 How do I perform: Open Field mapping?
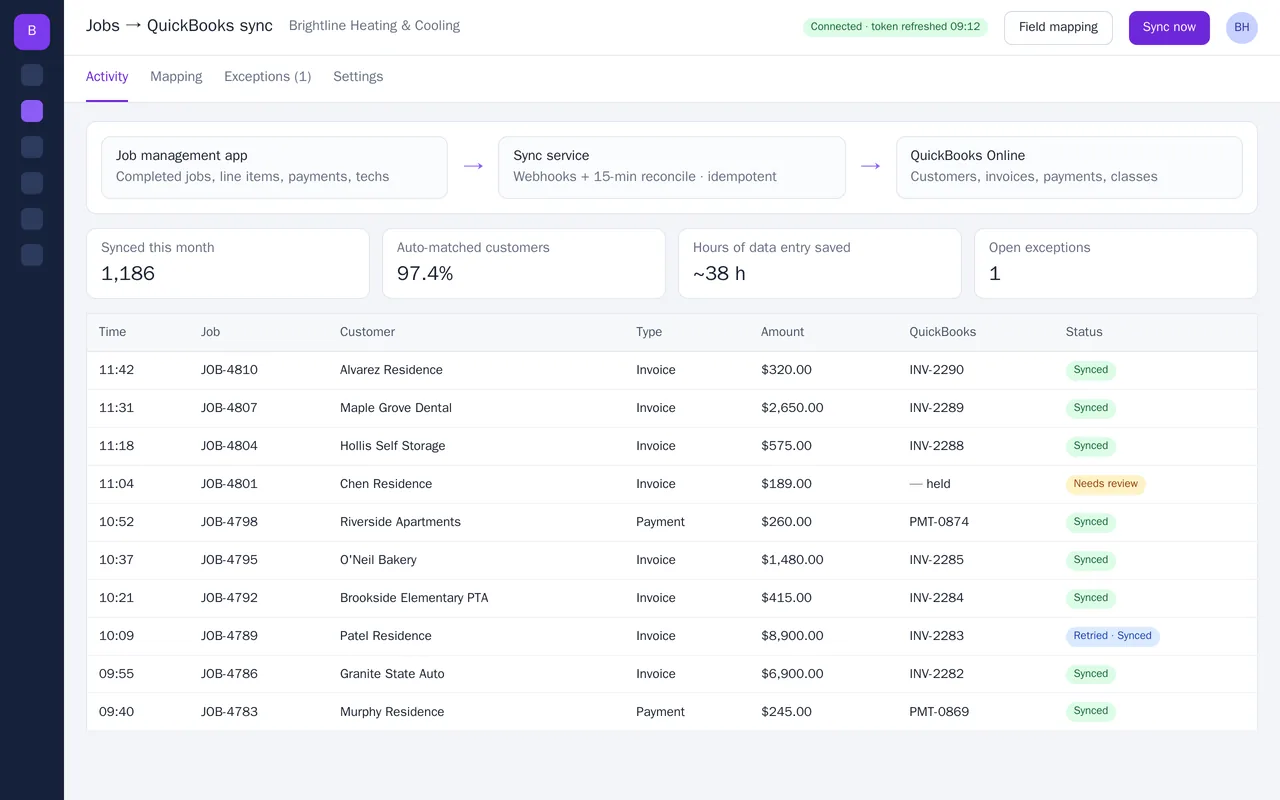1058,28
